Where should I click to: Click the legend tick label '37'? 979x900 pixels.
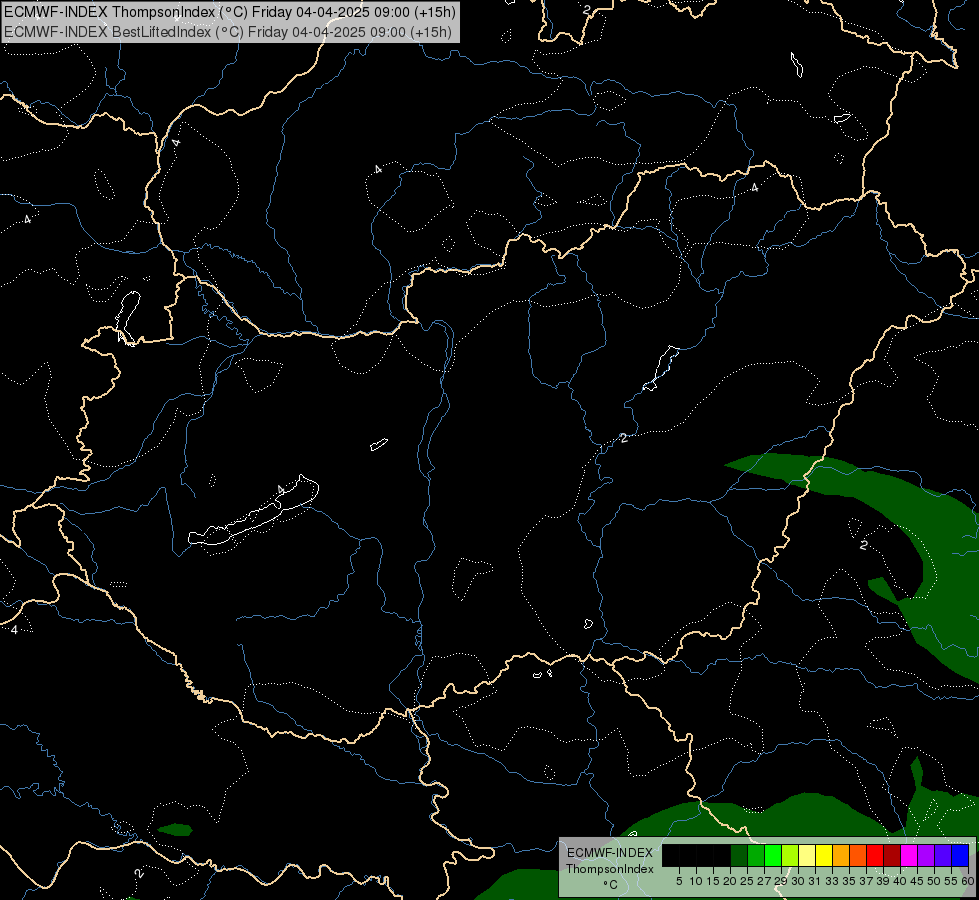click(866, 881)
